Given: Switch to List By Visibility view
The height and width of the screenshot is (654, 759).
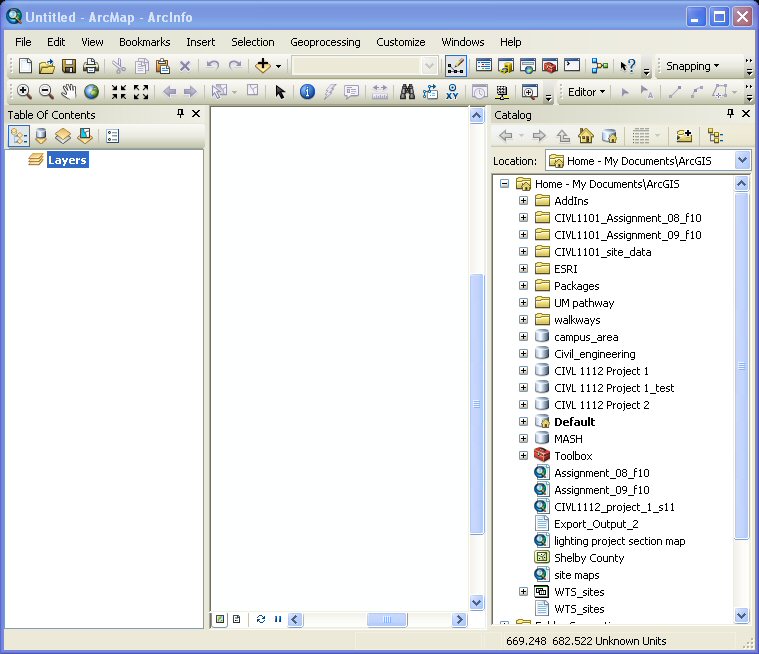Looking at the screenshot, I should (x=63, y=136).
